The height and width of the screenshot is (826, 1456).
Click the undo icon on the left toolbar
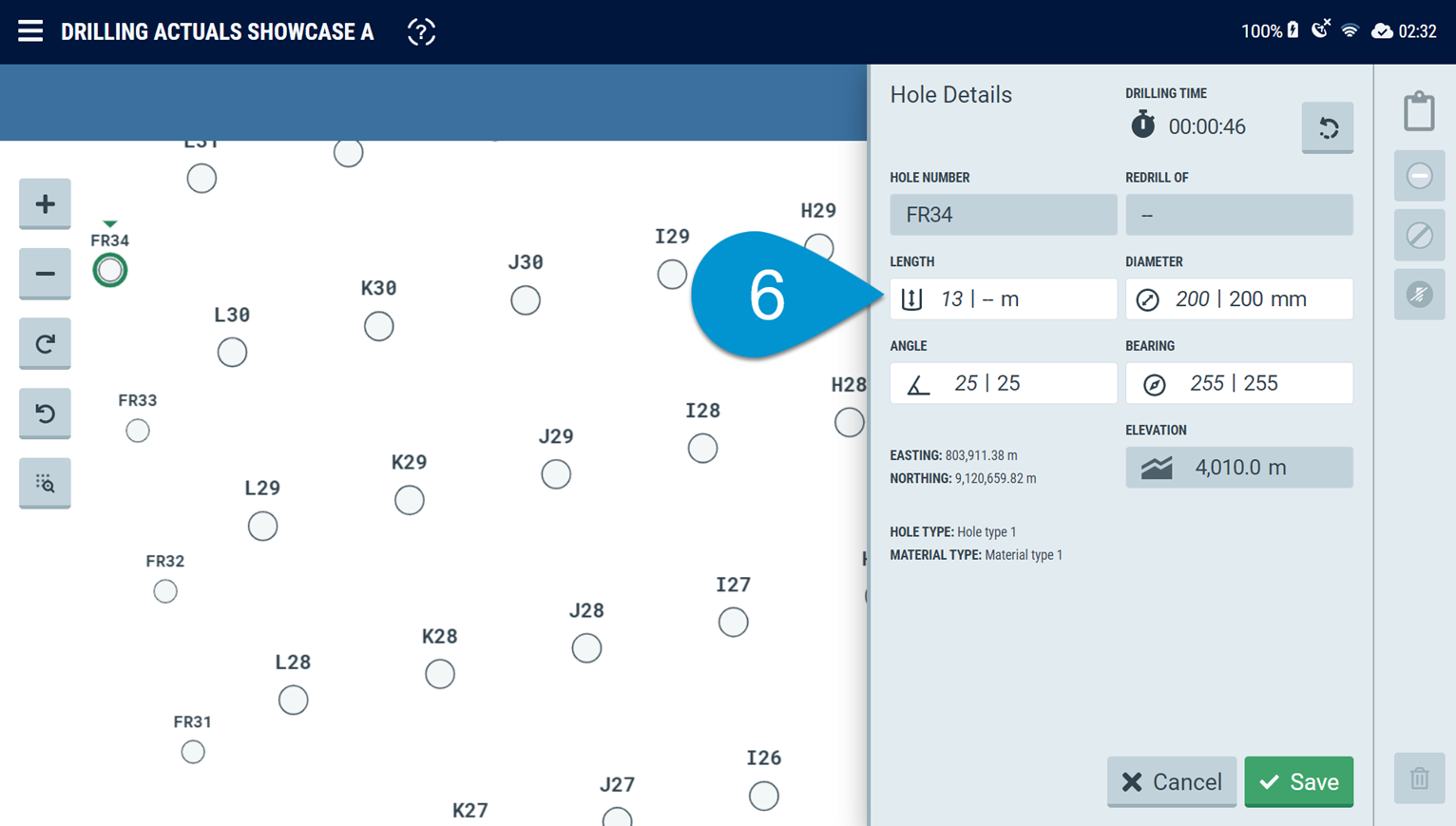click(45, 413)
